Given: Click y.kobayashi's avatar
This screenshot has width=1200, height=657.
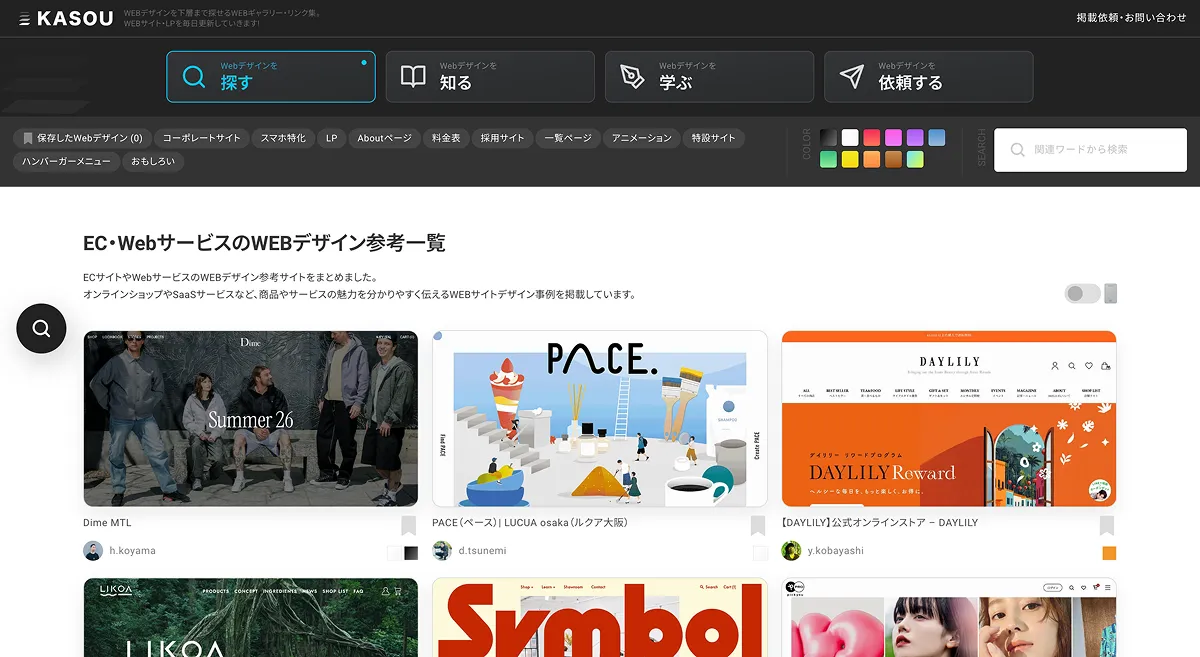Looking at the screenshot, I should tap(791, 551).
